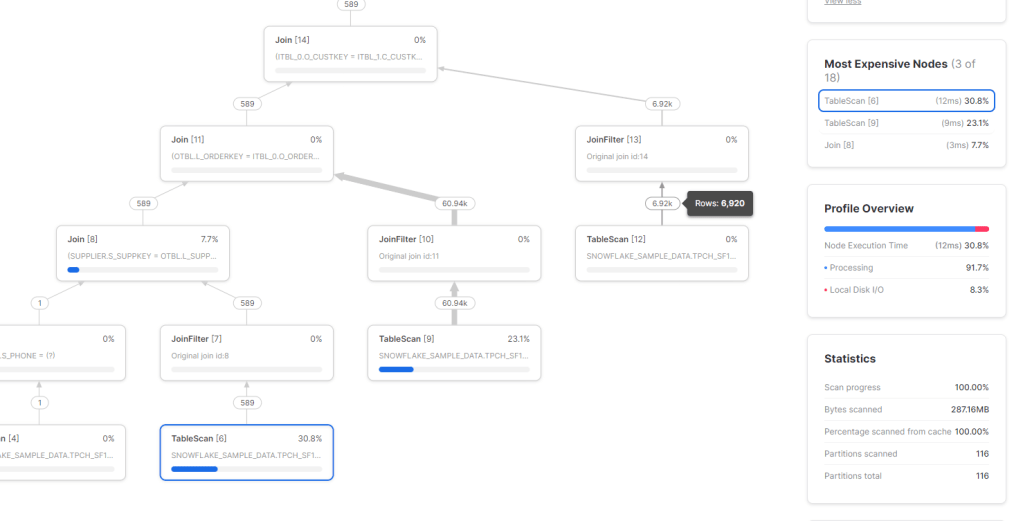Click the filter node showing S_PHONE condition
Viewport: 1023px width, 521px height.
(60, 352)
